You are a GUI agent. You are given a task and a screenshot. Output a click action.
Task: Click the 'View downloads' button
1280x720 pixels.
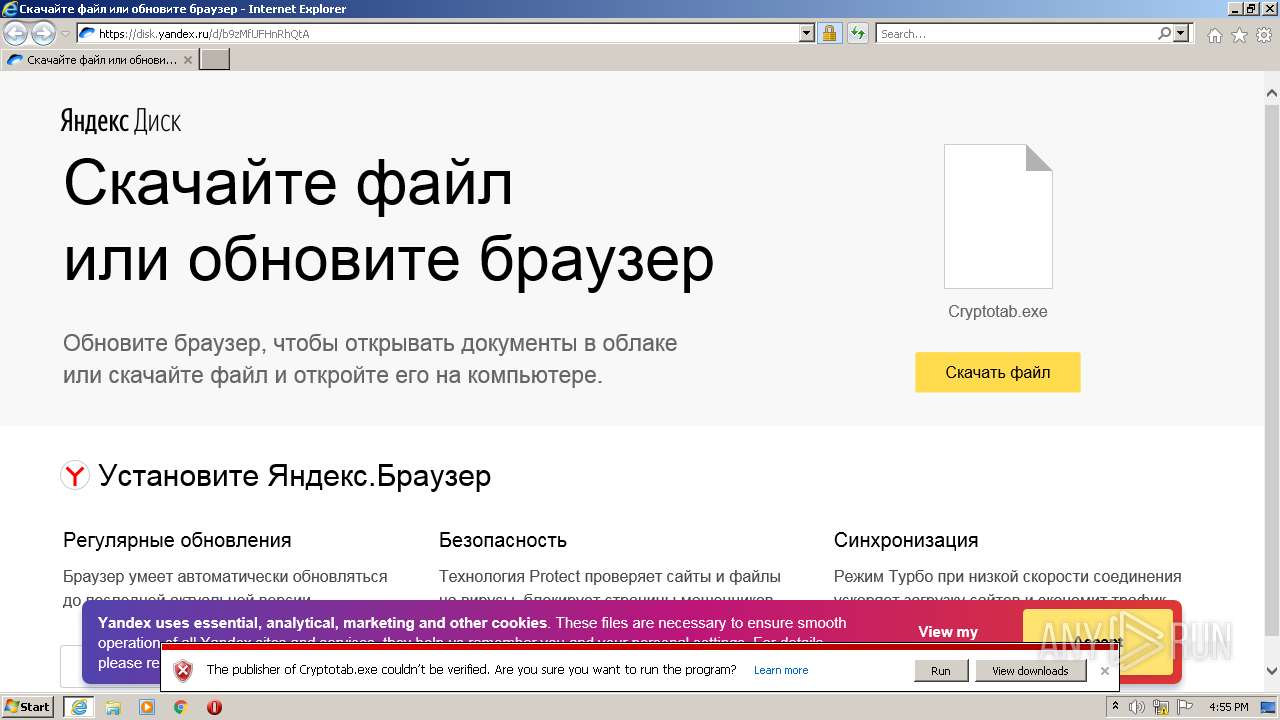[1030, 671]
